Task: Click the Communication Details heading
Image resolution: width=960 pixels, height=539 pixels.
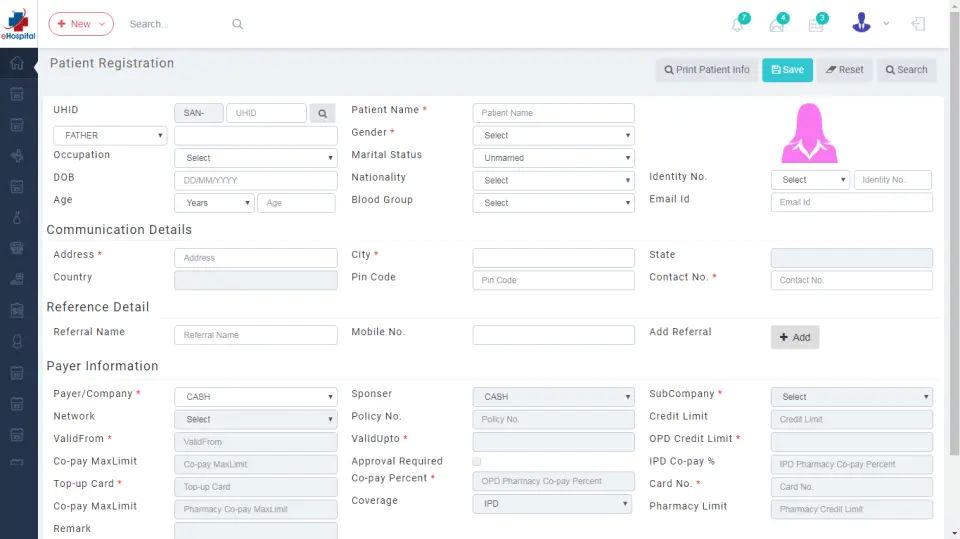Action: [x=119, y=230]
